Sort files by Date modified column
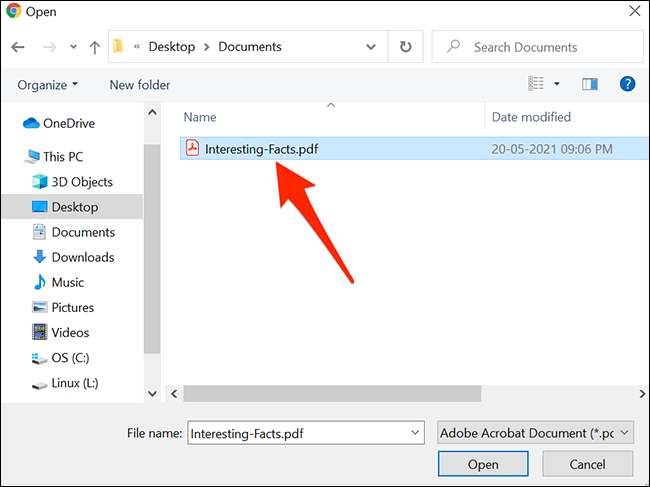The image size is (650, 487). pyautogui.click(x=531, y=117)
